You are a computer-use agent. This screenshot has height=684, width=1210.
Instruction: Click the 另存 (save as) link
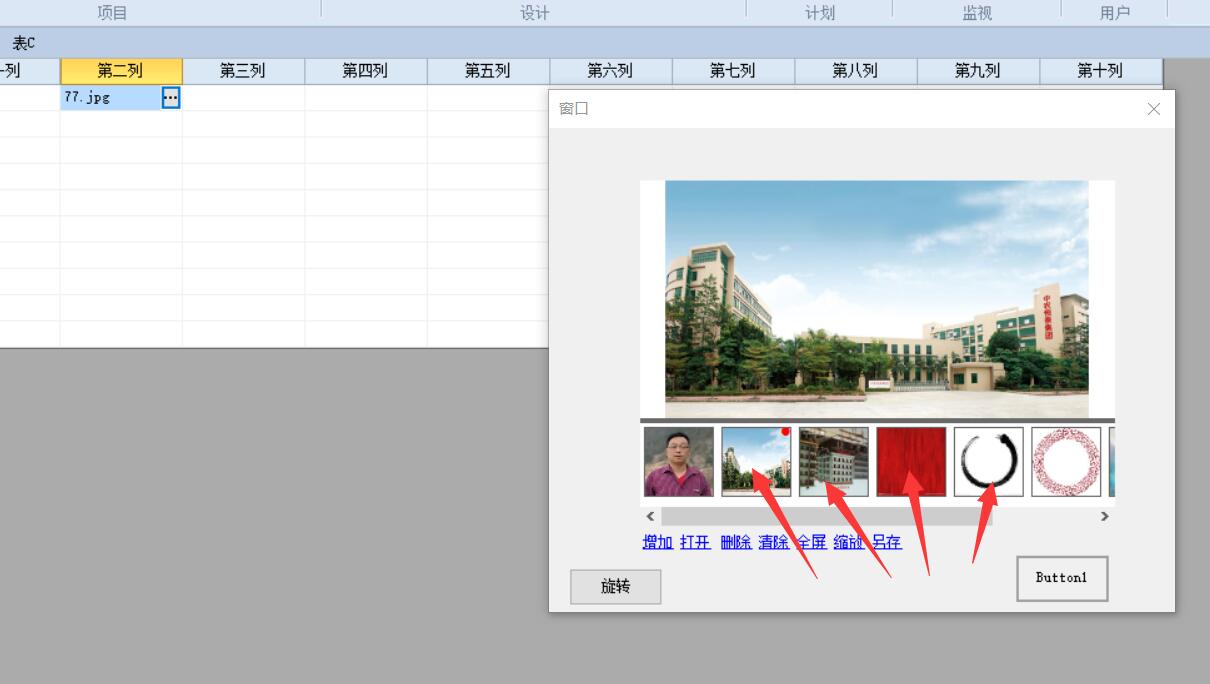click(886, 542)
